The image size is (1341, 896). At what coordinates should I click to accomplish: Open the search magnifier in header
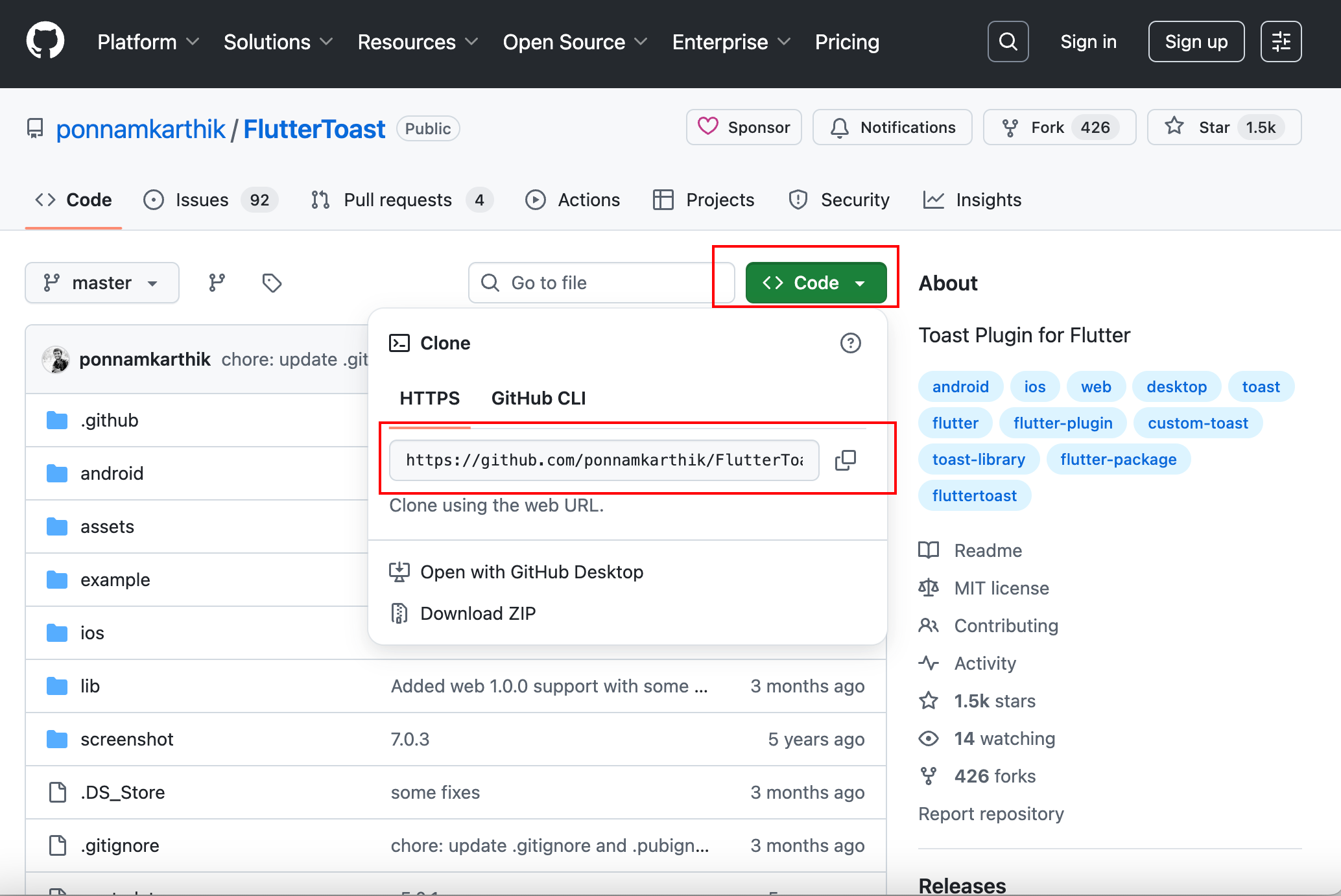[1008, 41]
